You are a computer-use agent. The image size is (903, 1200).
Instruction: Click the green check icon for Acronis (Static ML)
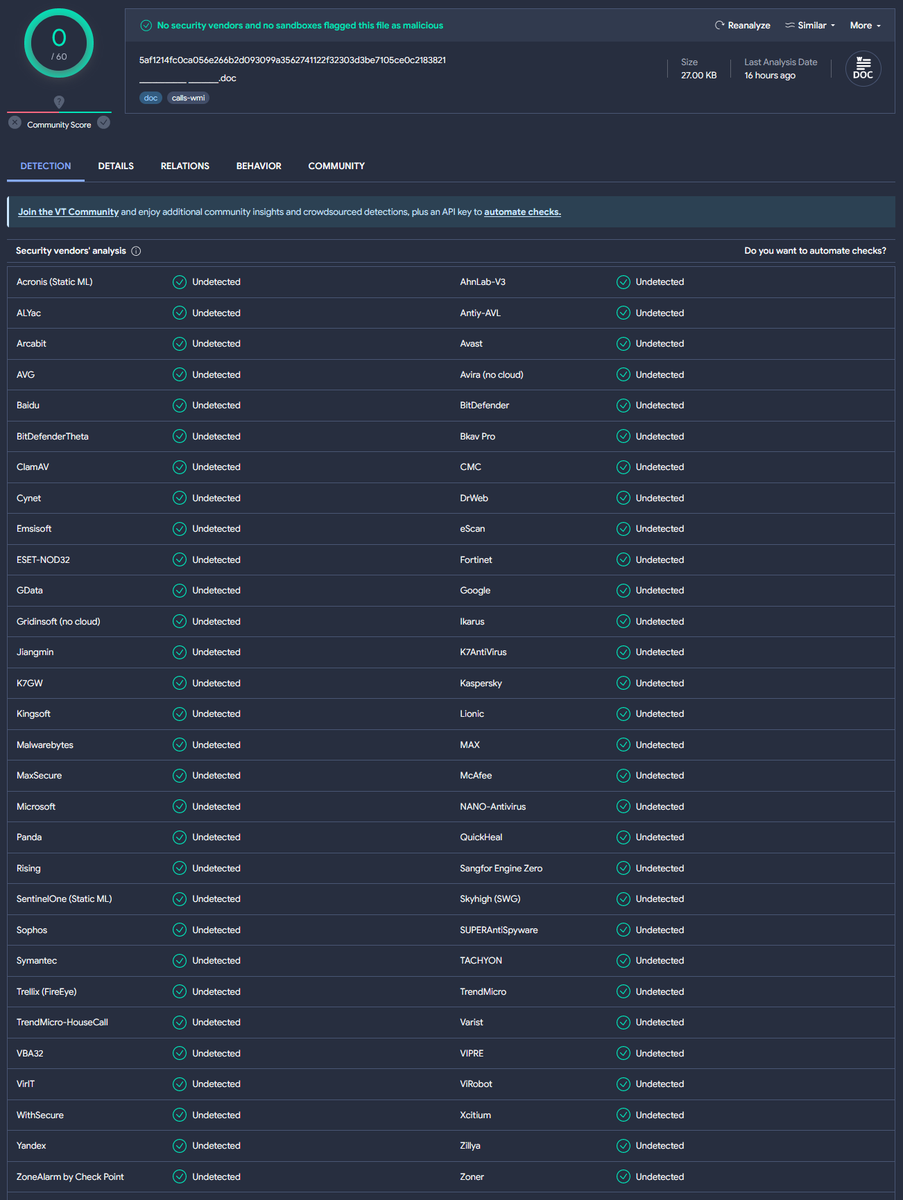click(180, 282)
